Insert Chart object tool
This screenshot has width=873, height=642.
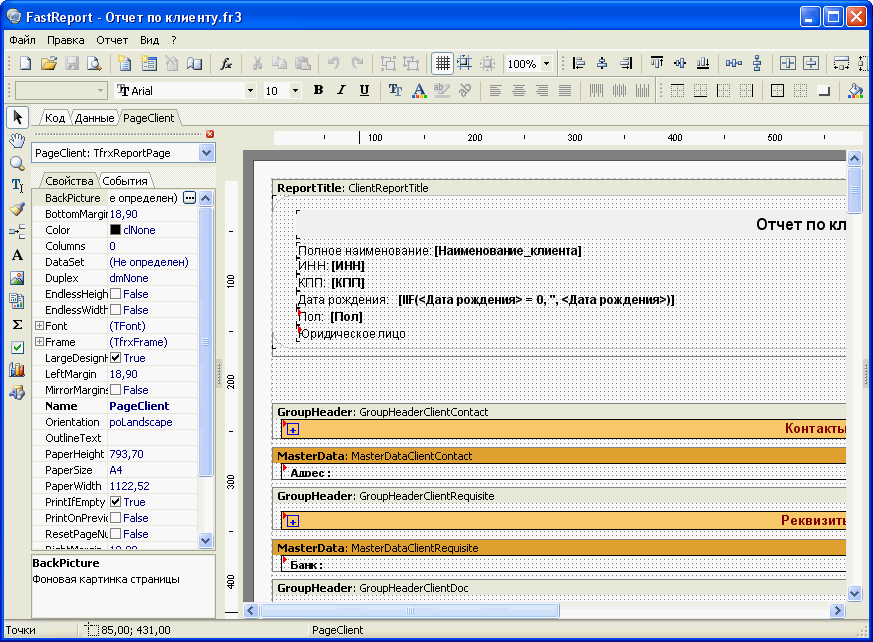17,370
